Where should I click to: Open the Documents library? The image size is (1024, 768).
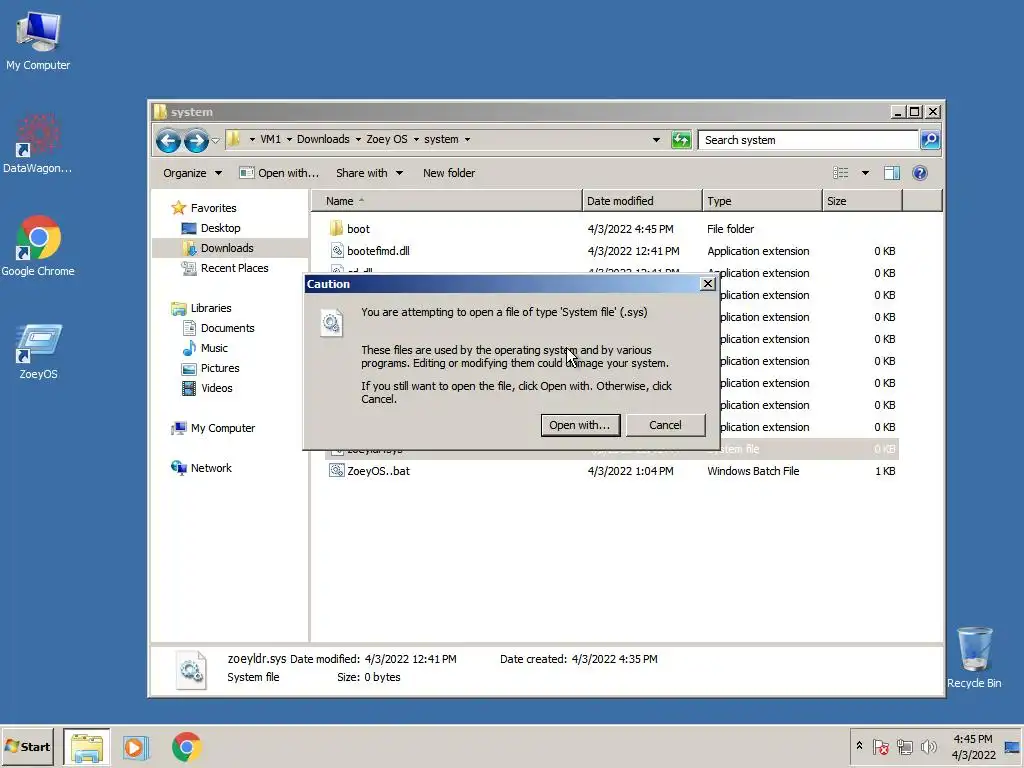(219, 328)
